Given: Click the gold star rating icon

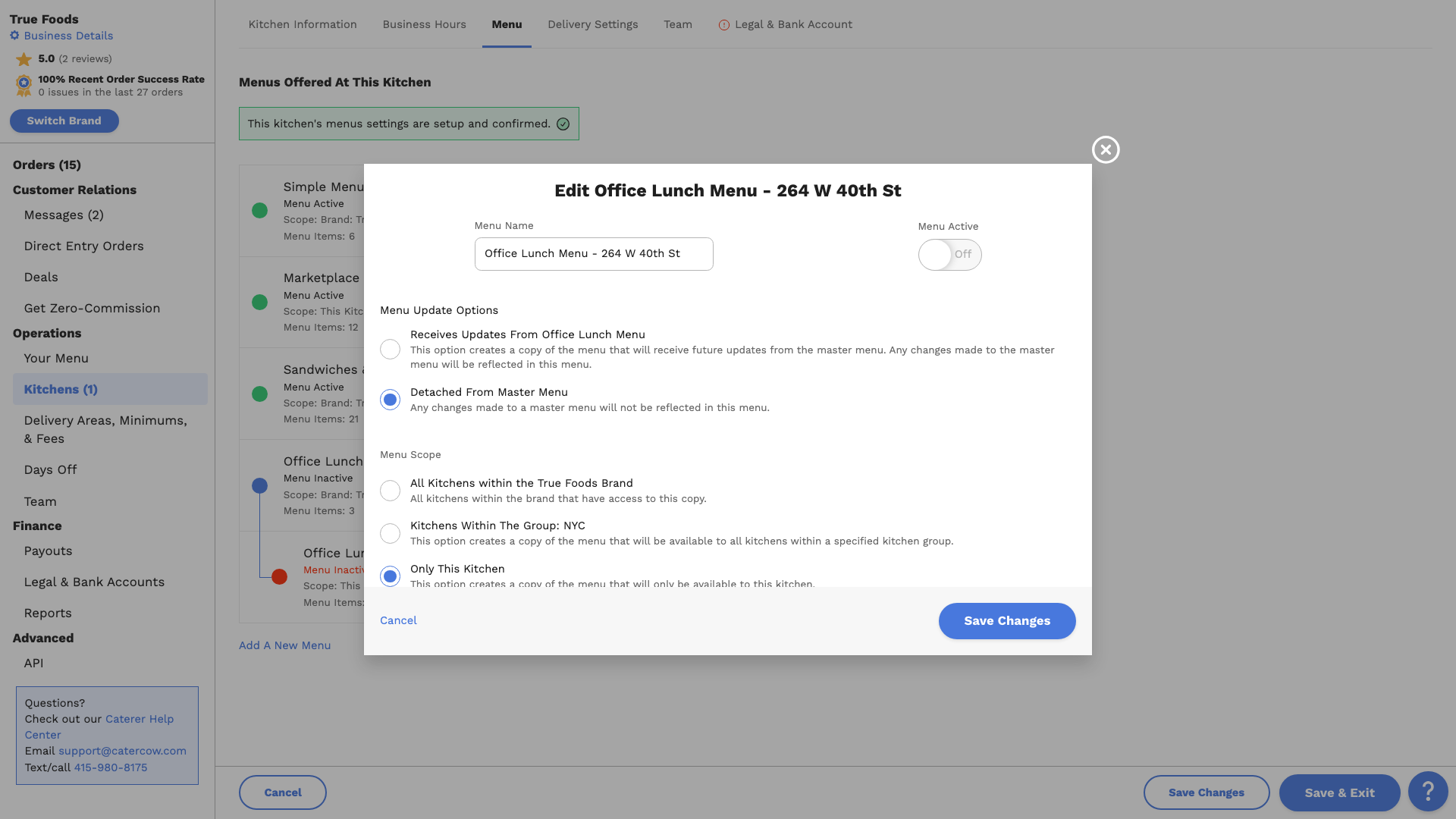Looking at the screenshot, I should coord(24,59).
